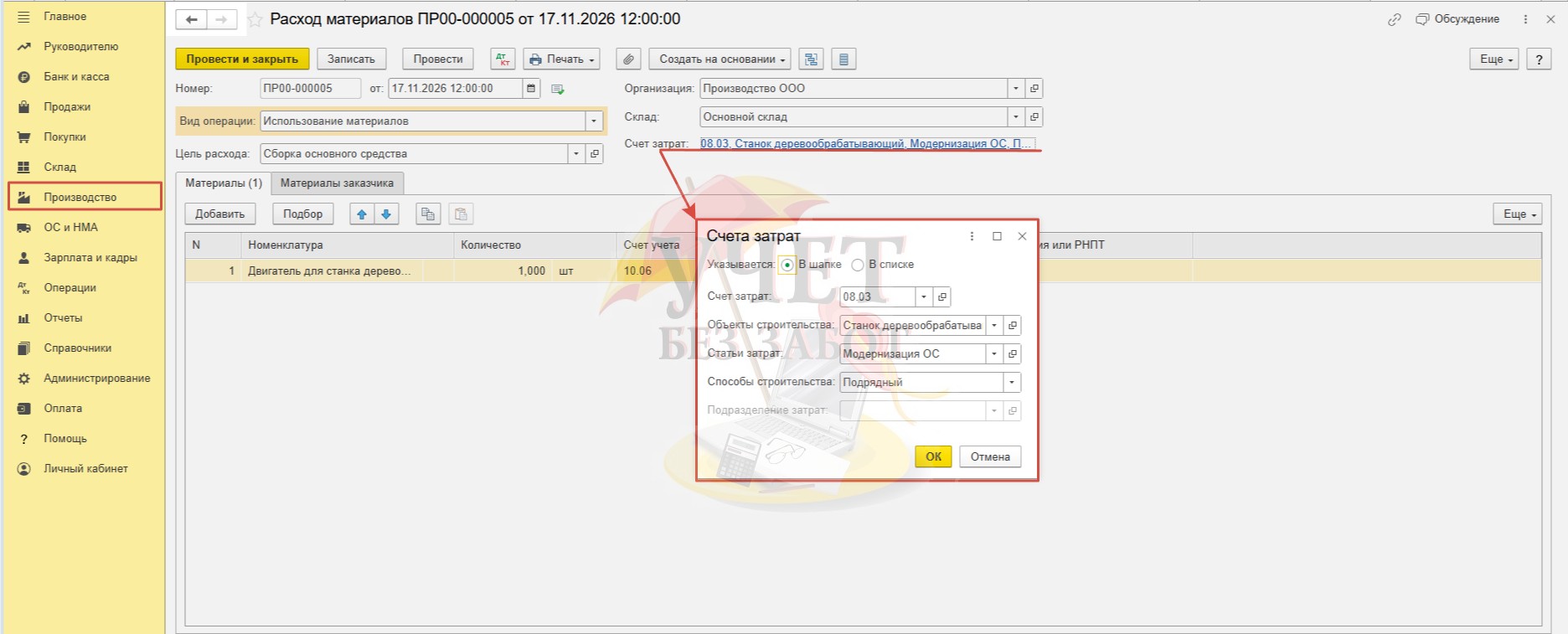
Task: Open the Счет затрат hyperlink 08.03
Action: (x=866, y=144)
